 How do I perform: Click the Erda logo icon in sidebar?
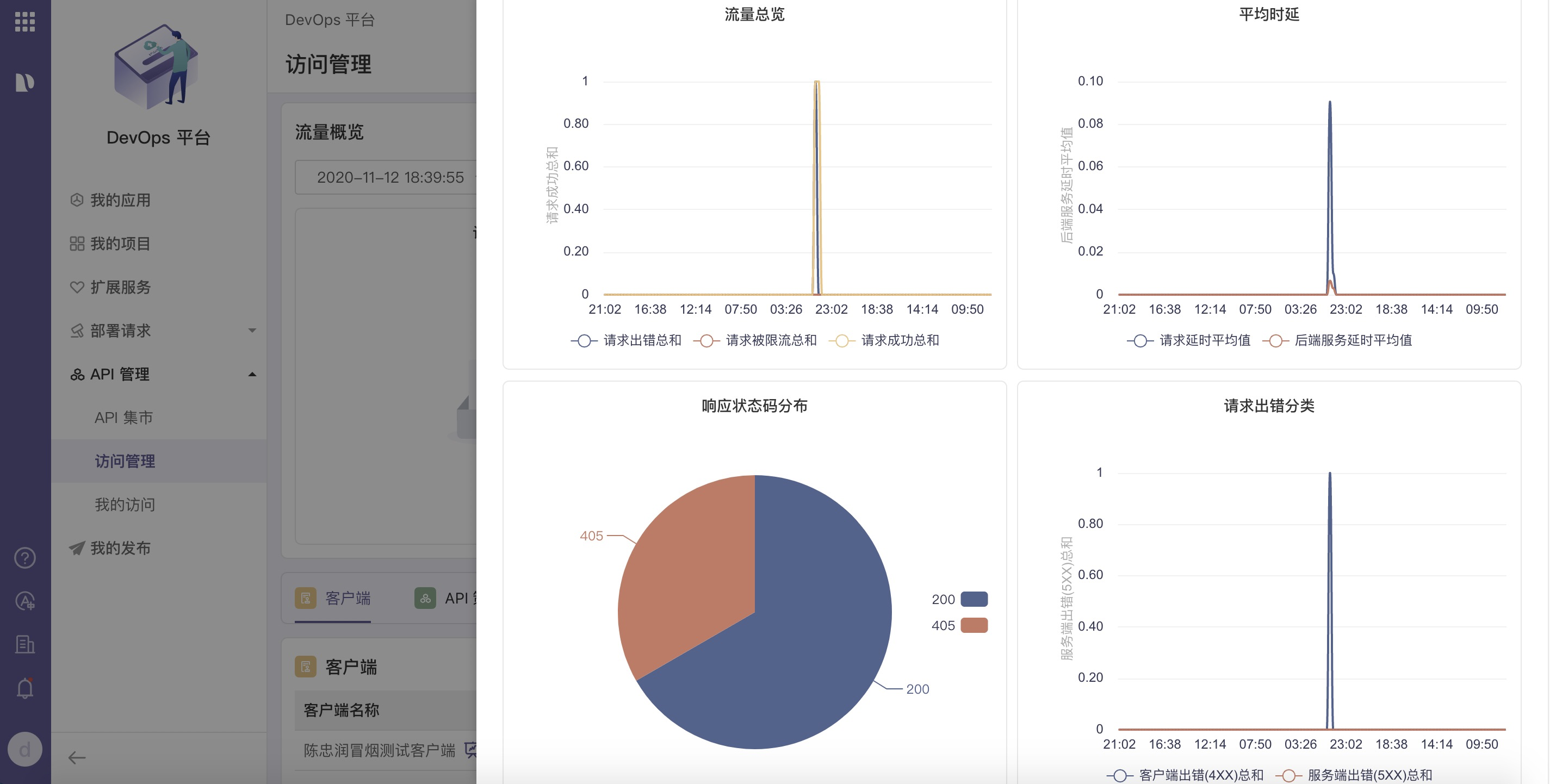pos(24,82)
